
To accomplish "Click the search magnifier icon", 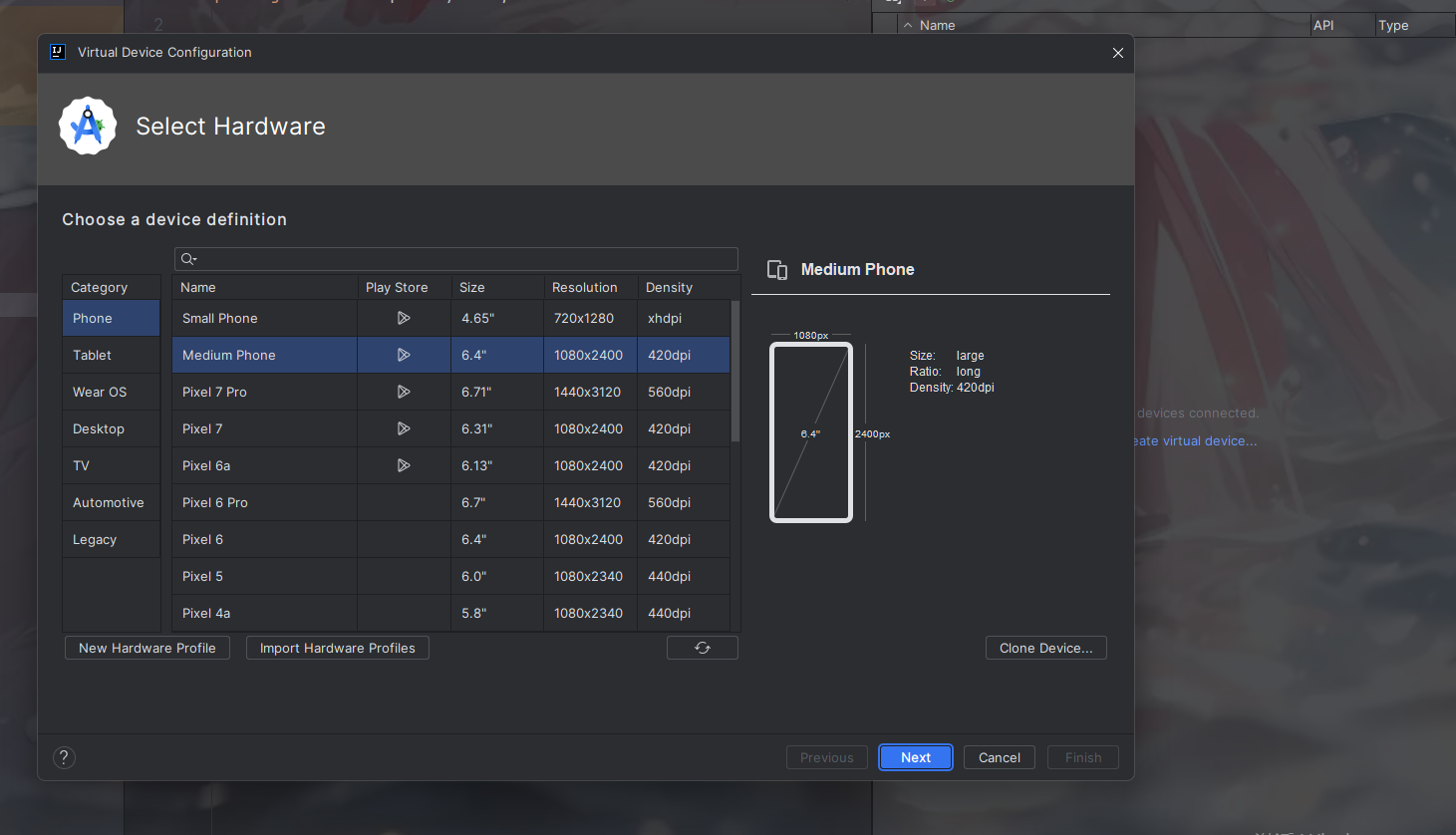I will coord(188,259).
